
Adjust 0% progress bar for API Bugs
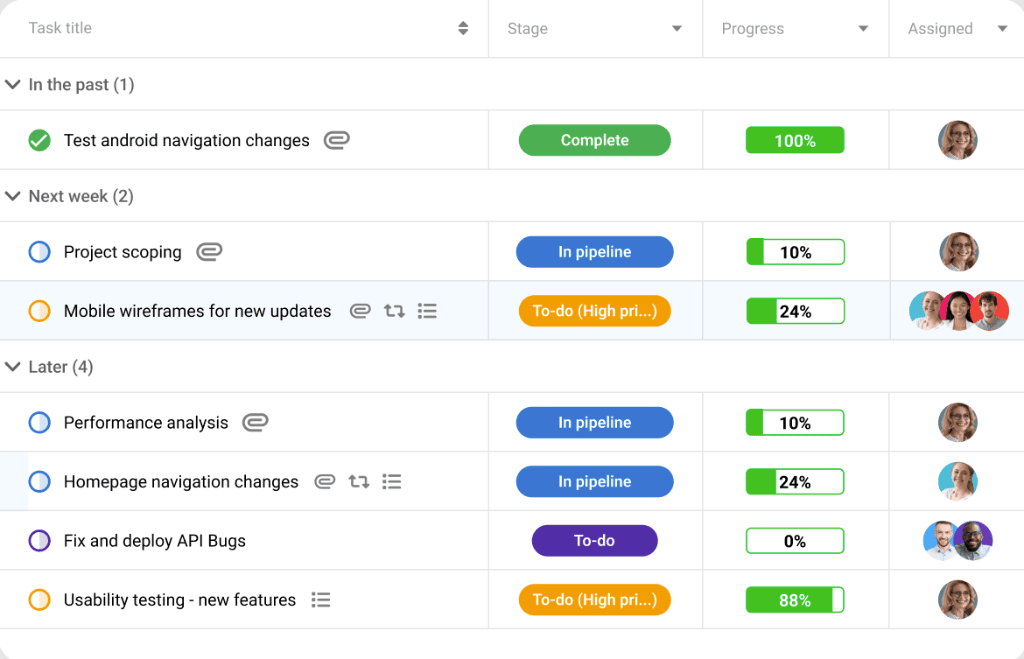pyautogui.click(x=795, y=541)
